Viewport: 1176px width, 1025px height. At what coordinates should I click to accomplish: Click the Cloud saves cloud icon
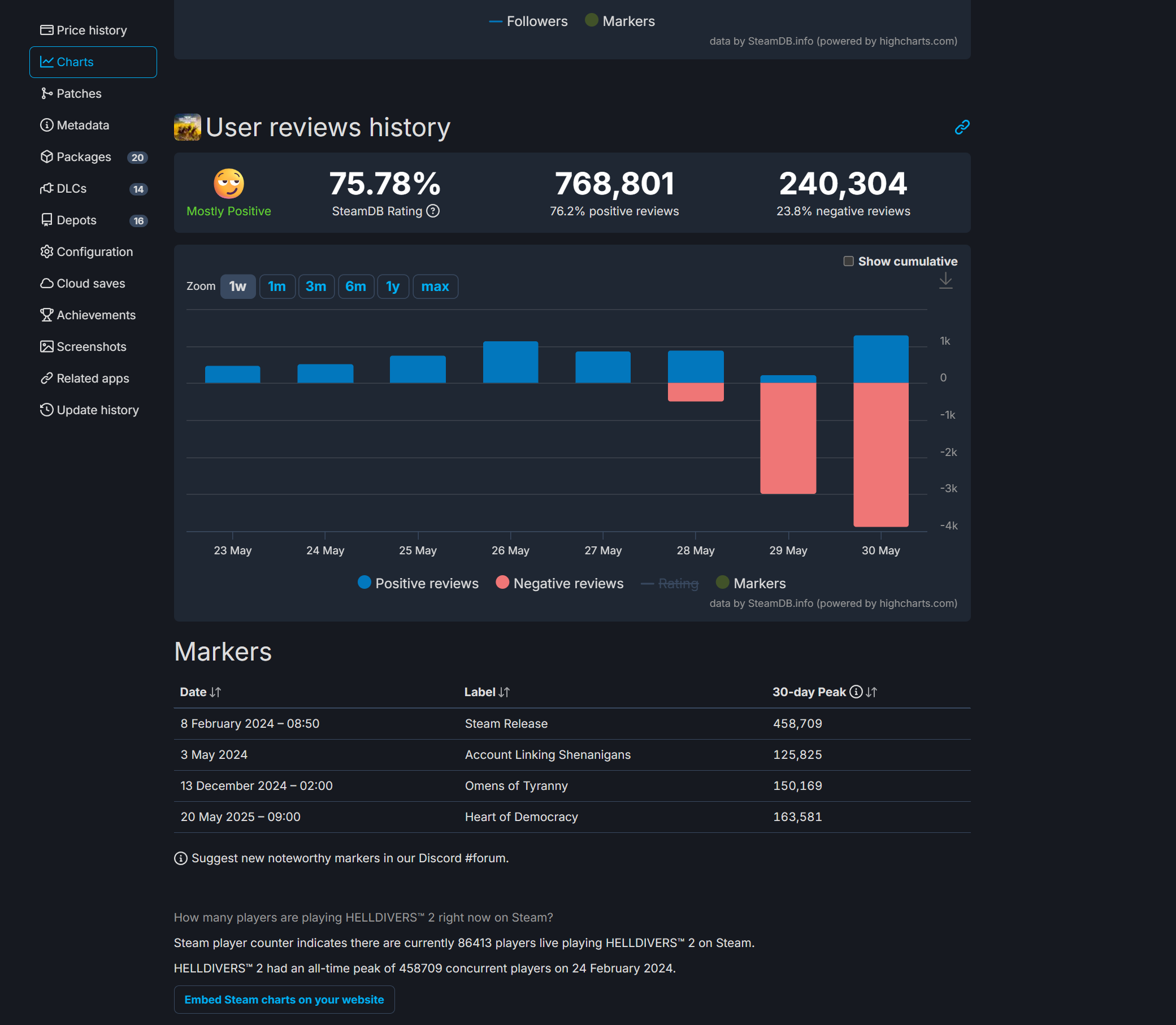coord(47,284)
